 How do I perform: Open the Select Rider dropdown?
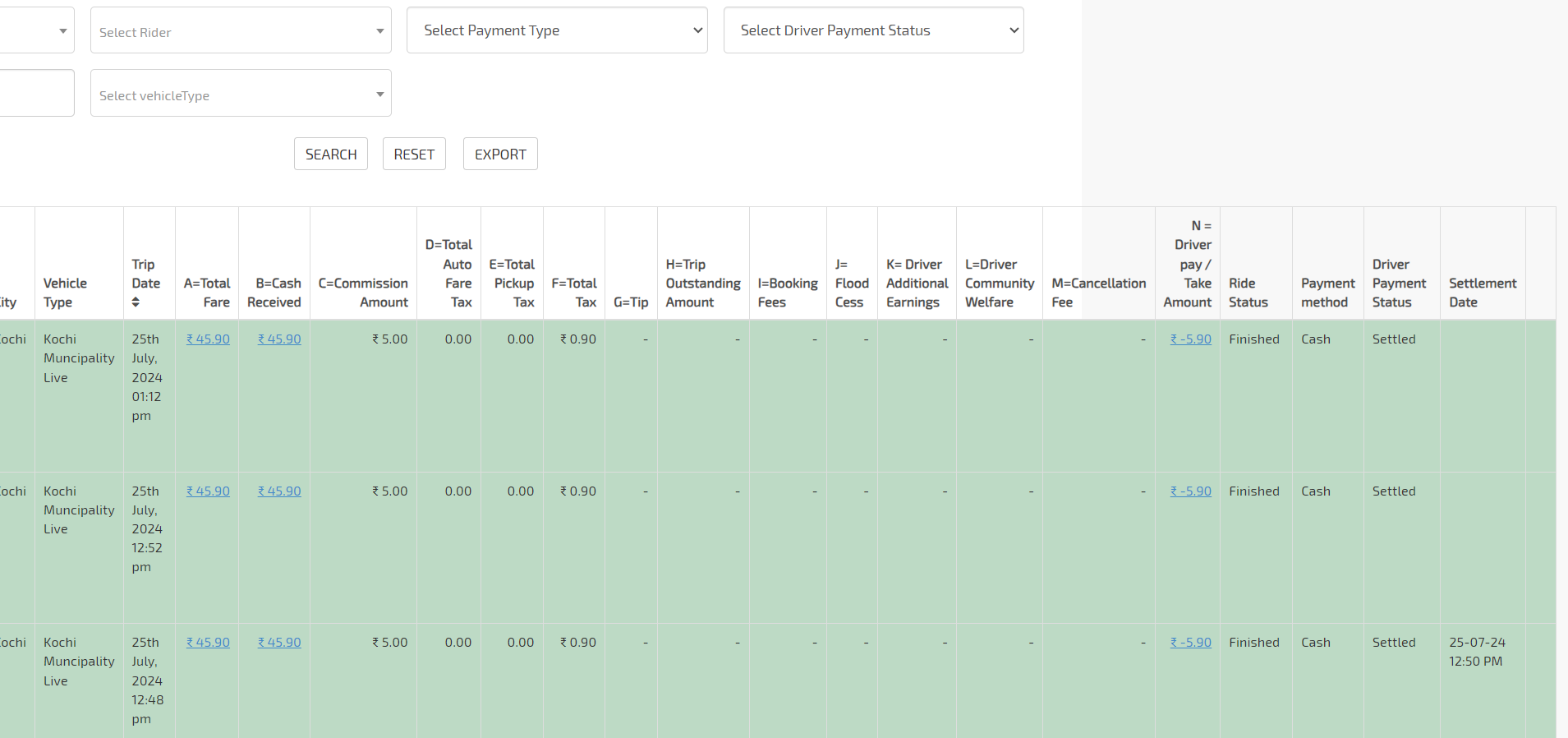(240, 31)
